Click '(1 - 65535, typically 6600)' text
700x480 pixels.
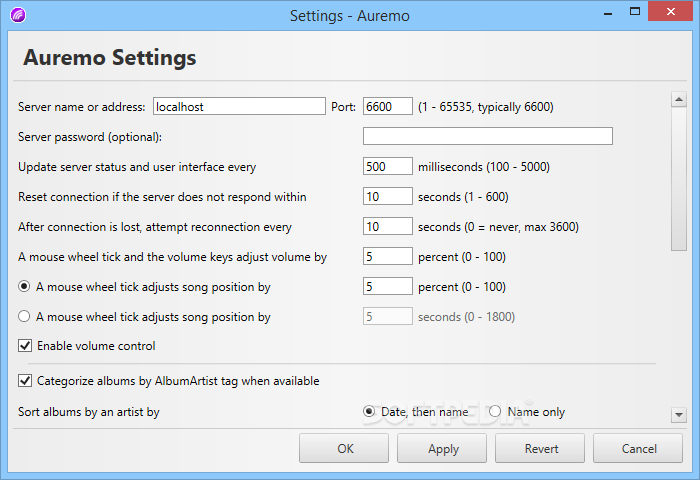click(486, 107)
